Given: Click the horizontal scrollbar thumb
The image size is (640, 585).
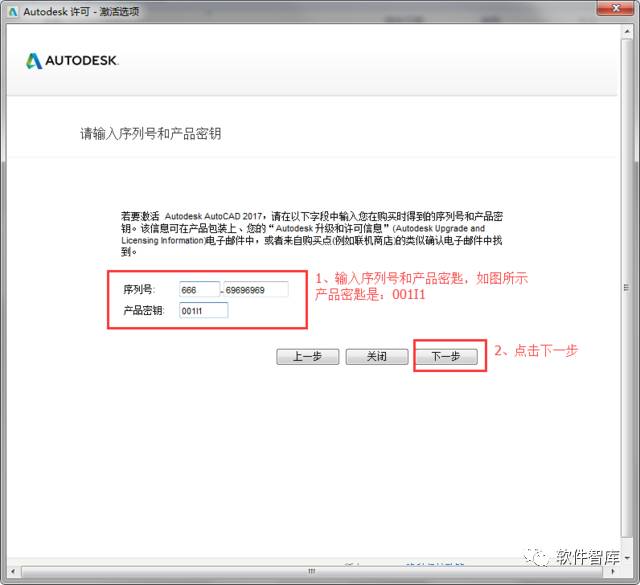Looking at the screenshot, I should (312, 571).
